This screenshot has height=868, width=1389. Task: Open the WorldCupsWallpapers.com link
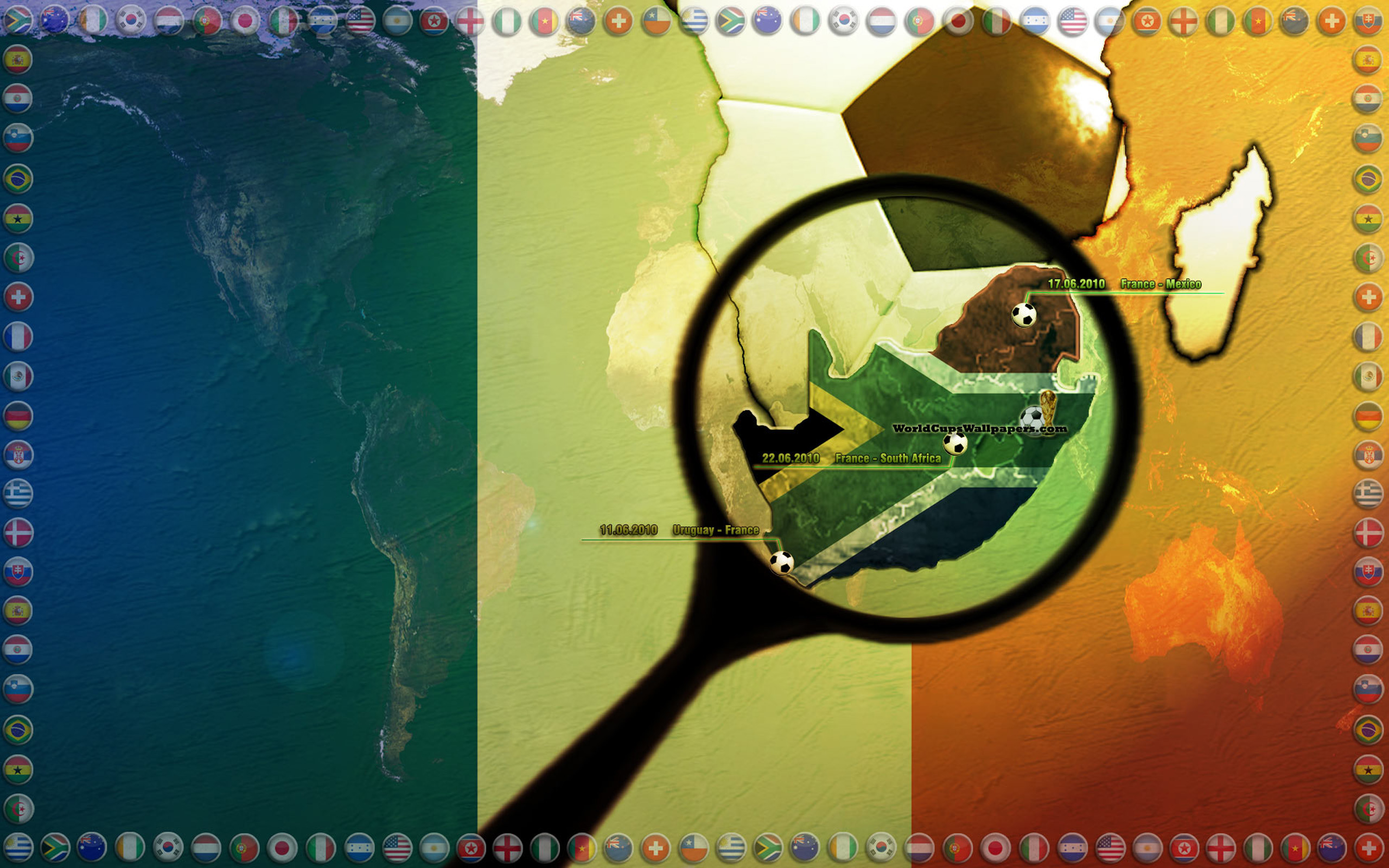(979, 428)
